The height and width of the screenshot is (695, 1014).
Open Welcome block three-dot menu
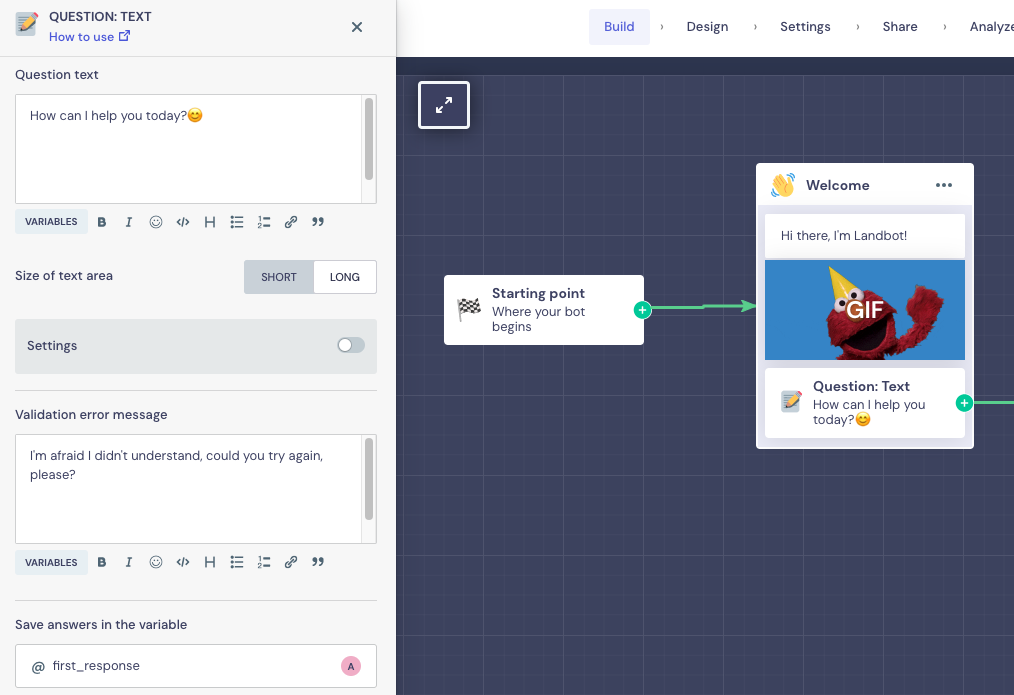(x=944, y=185)
